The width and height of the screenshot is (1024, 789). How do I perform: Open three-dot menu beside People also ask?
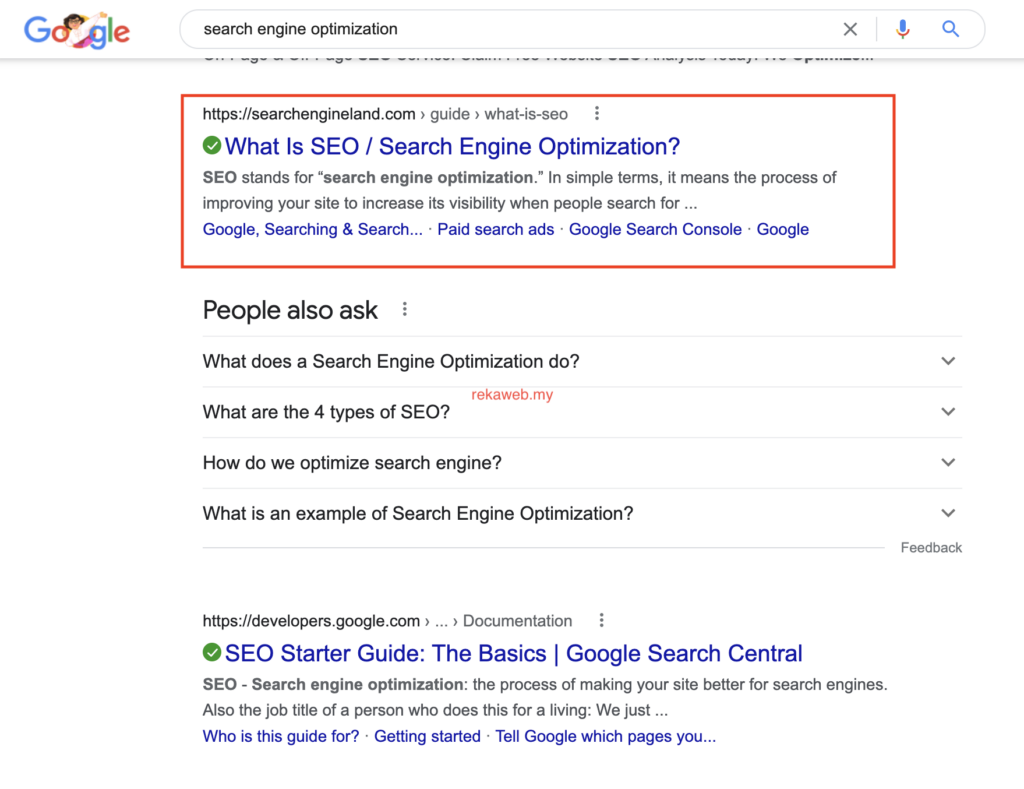[405, 309]
